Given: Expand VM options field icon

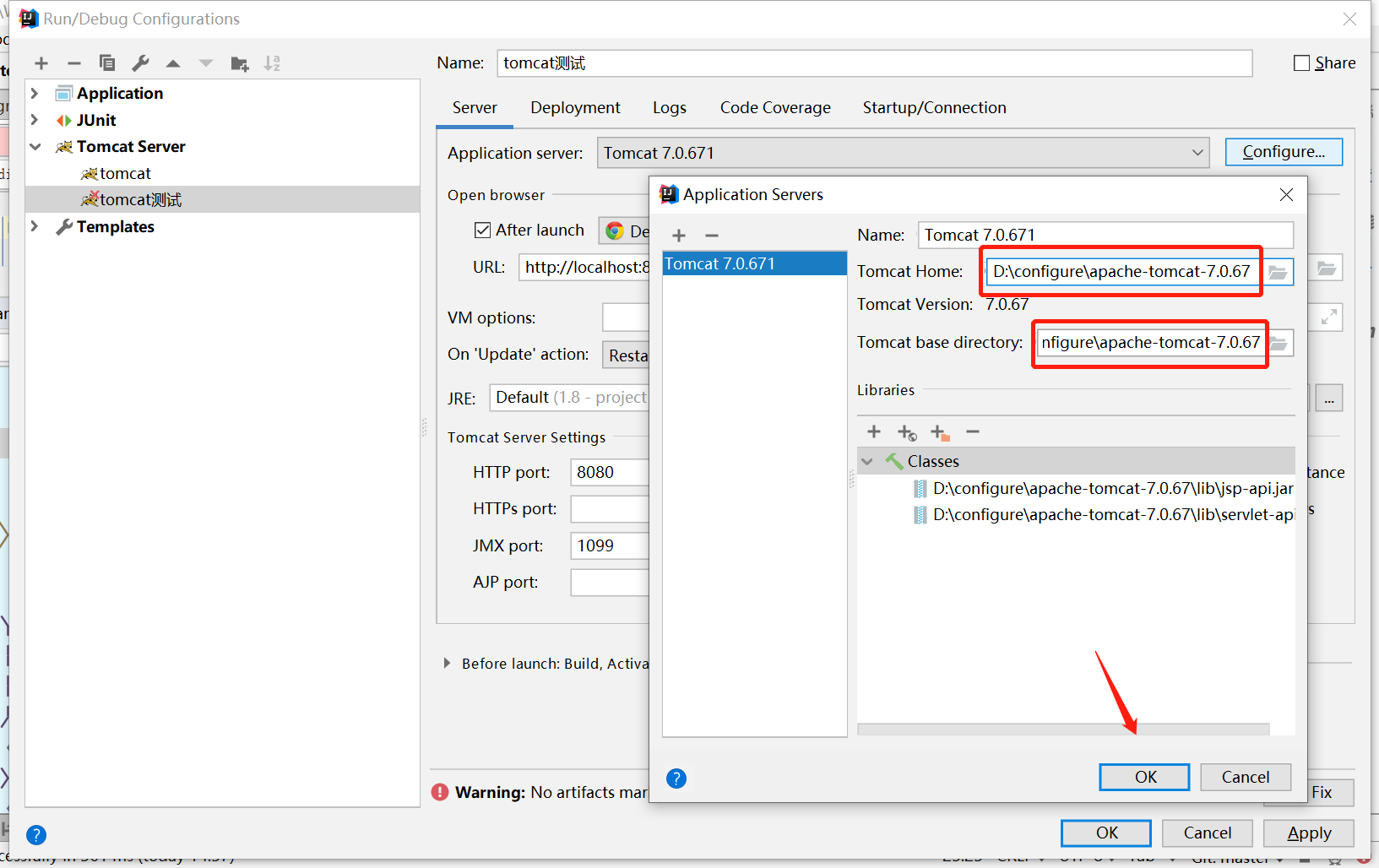Looking at the screenshot, I should coord(1329,317).
